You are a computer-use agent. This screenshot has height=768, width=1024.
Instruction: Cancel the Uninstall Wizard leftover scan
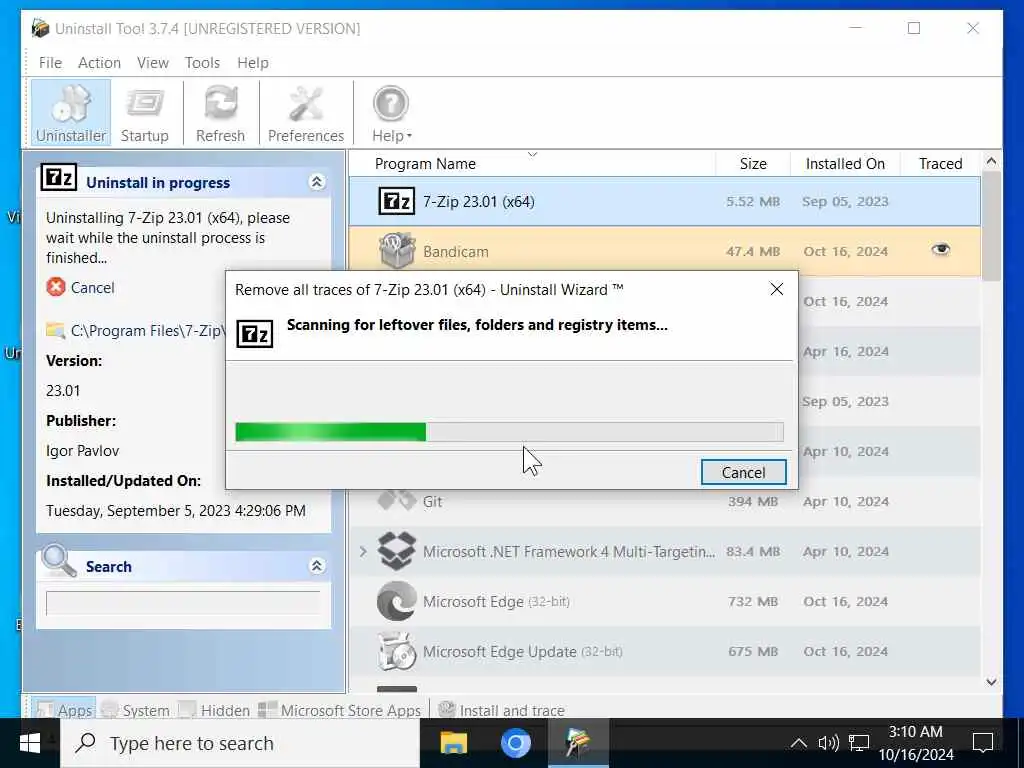[x=743, y=472]
